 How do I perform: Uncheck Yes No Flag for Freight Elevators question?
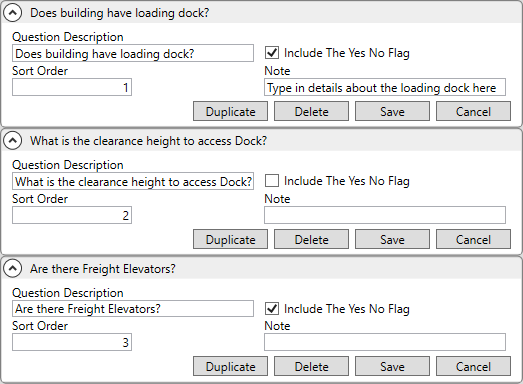(x=272, y=309)
